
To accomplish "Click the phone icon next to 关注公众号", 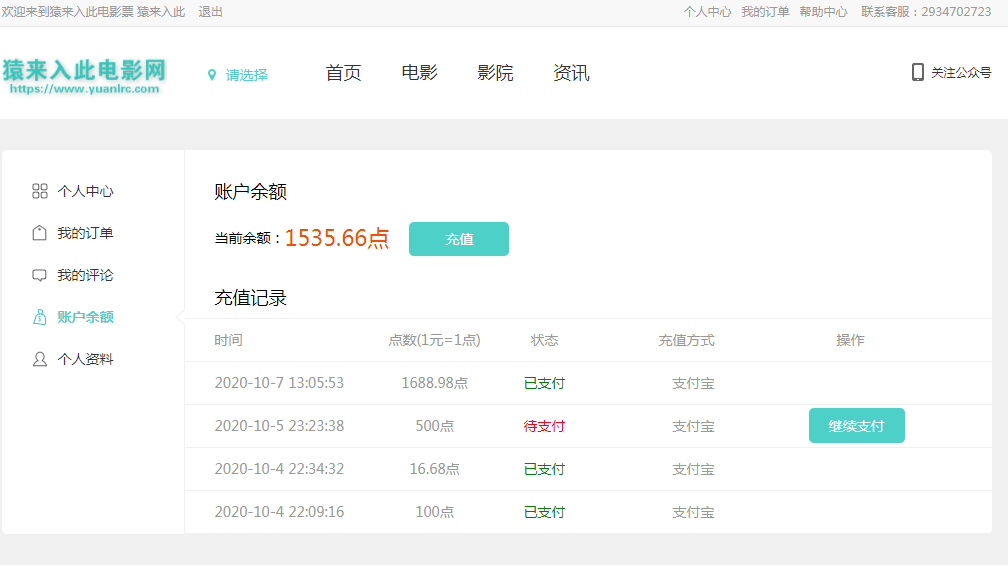I will pos(918,72).
